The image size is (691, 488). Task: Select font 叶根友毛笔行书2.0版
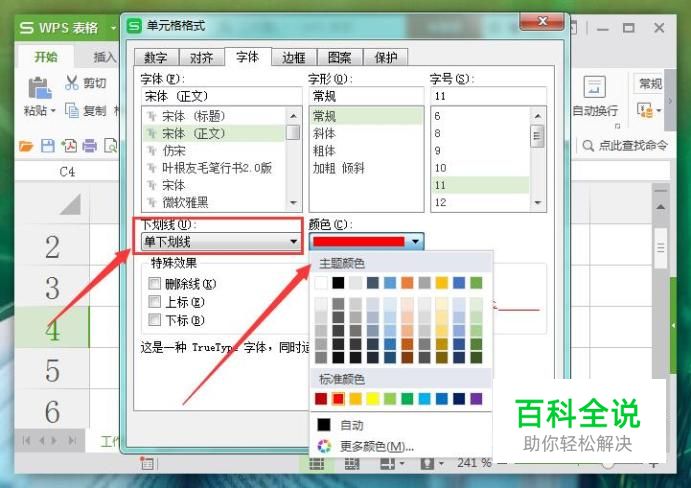click(214, 168)
